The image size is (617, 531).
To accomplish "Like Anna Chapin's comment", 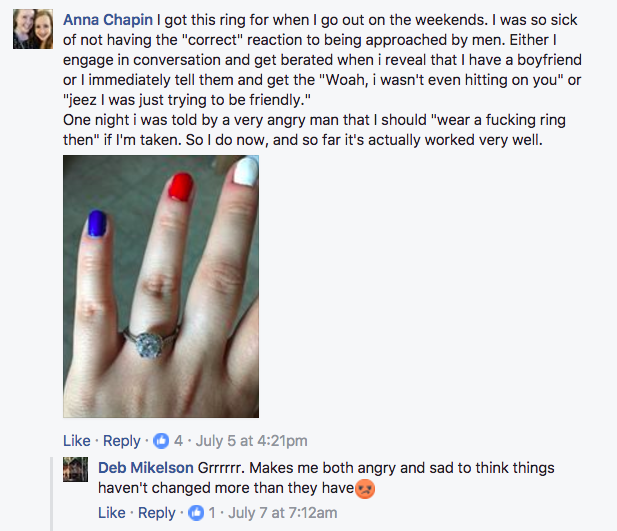I will coord(76,441).
